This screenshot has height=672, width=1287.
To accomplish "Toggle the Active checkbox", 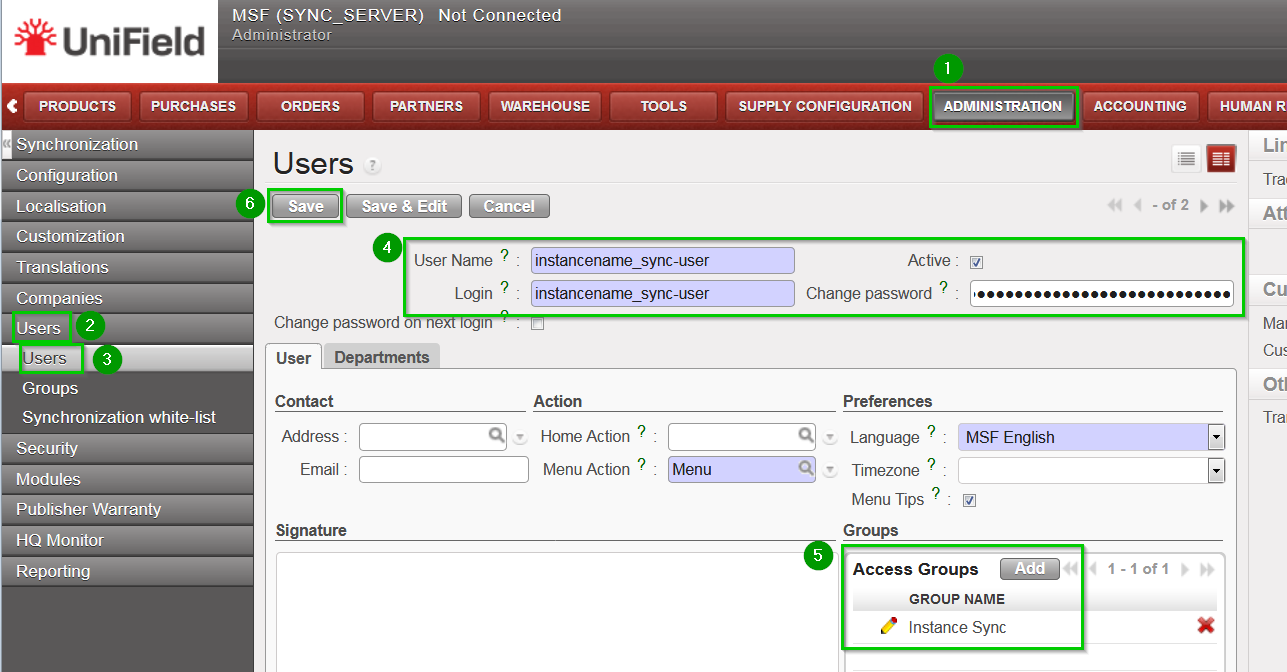I will [977, 262].
